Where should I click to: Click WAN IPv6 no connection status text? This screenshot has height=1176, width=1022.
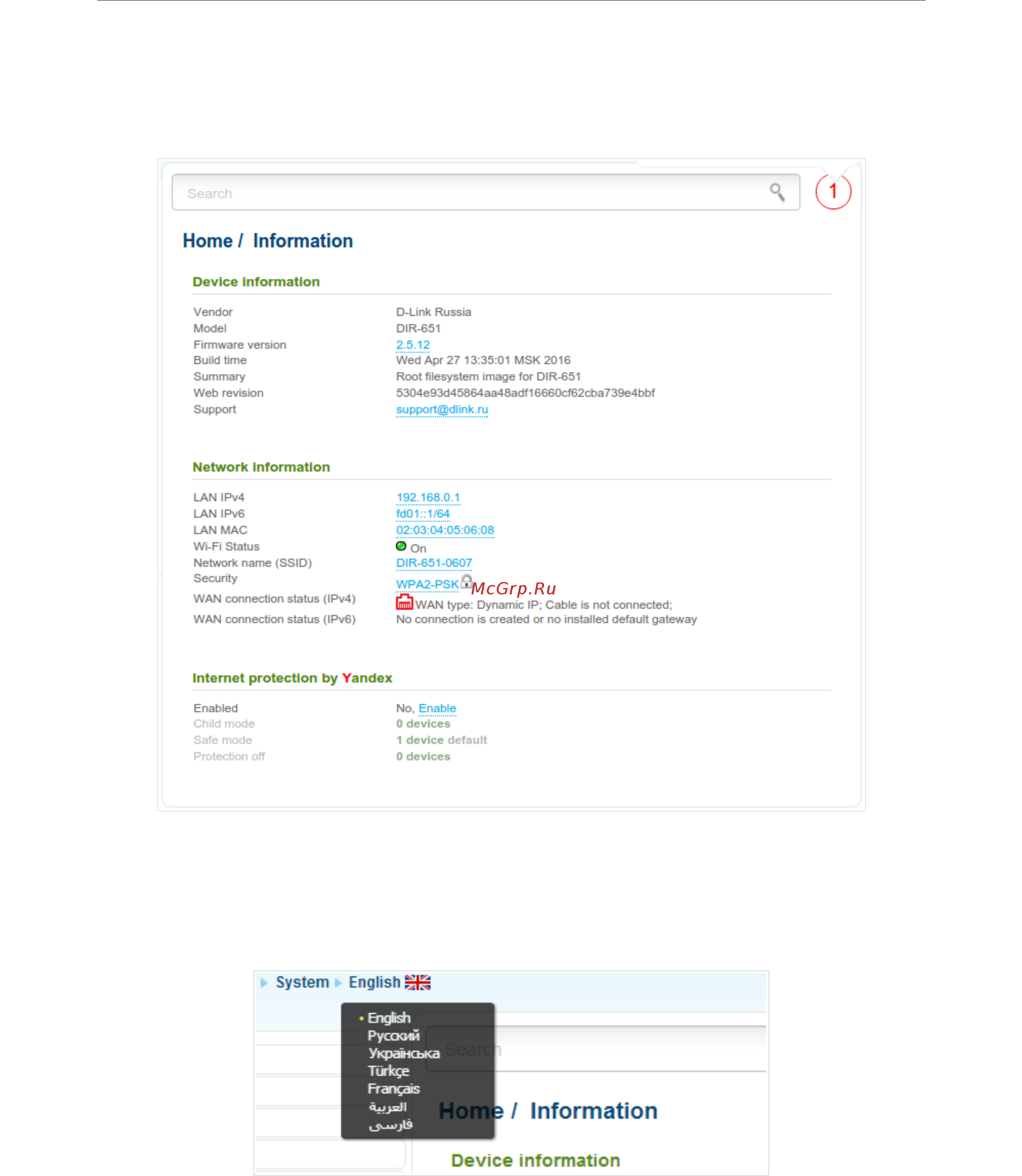[x=546, y=619]
